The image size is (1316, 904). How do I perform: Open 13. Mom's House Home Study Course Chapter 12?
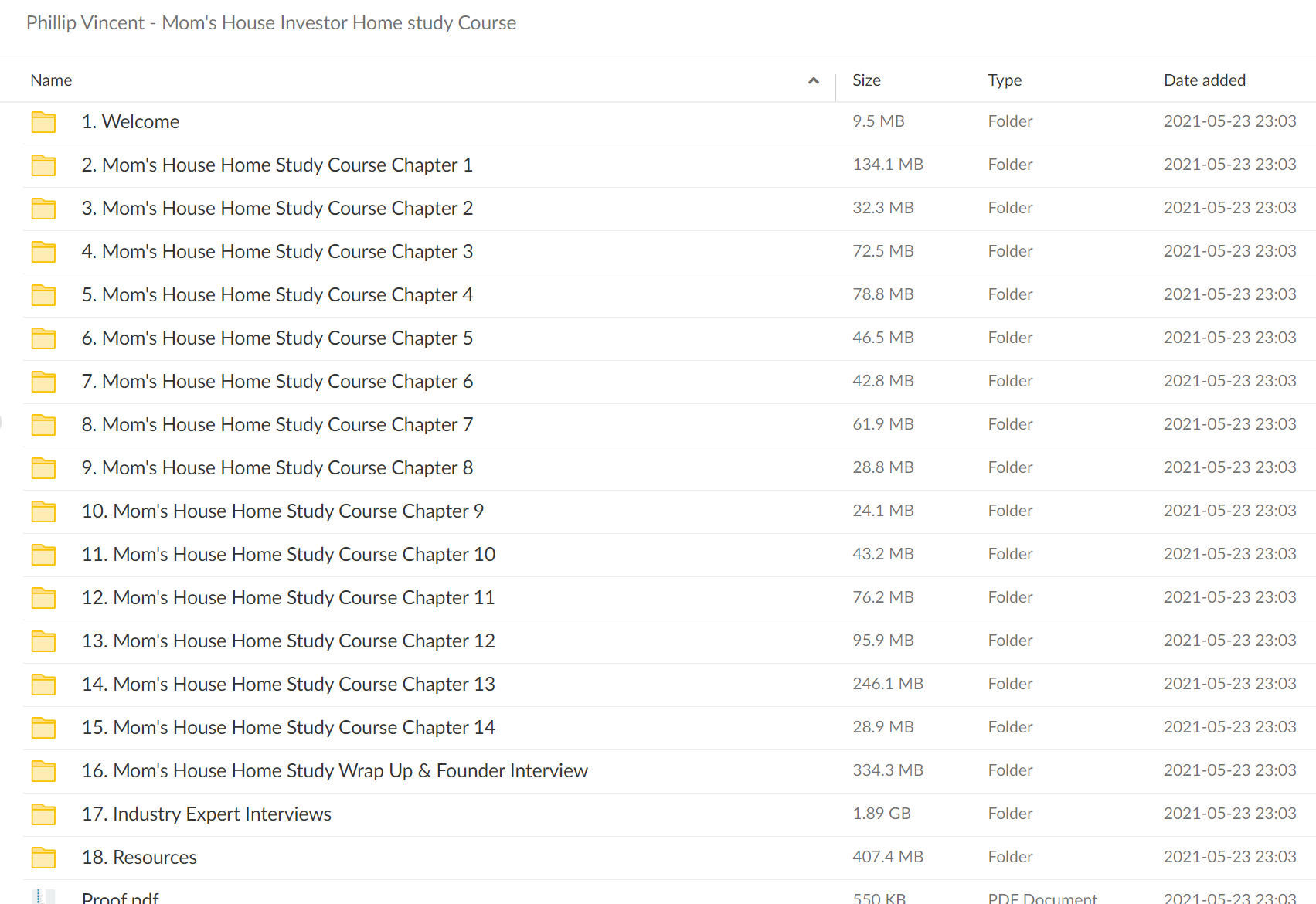click(x=288, y=641)
